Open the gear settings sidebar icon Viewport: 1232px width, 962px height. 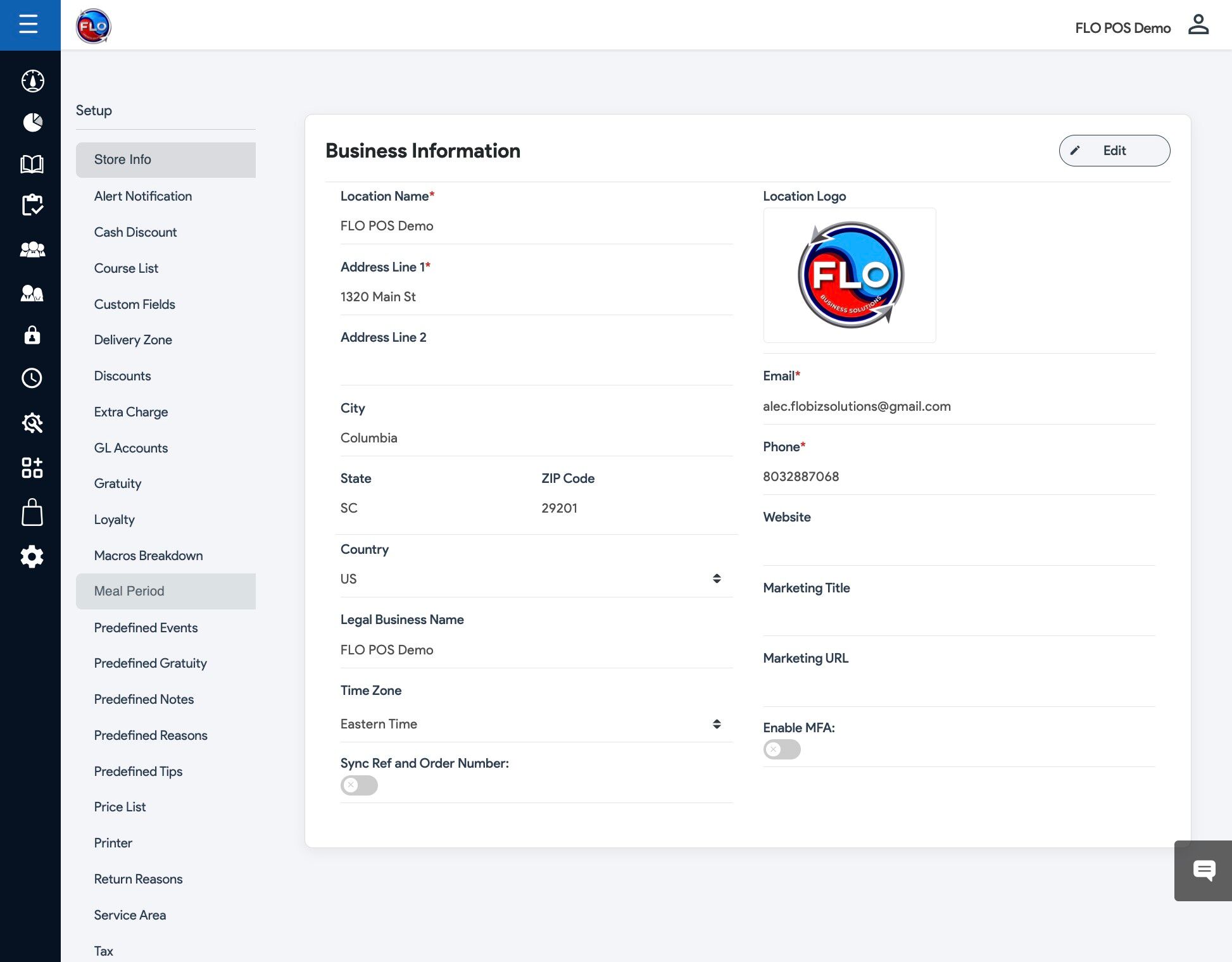(32, 557)
